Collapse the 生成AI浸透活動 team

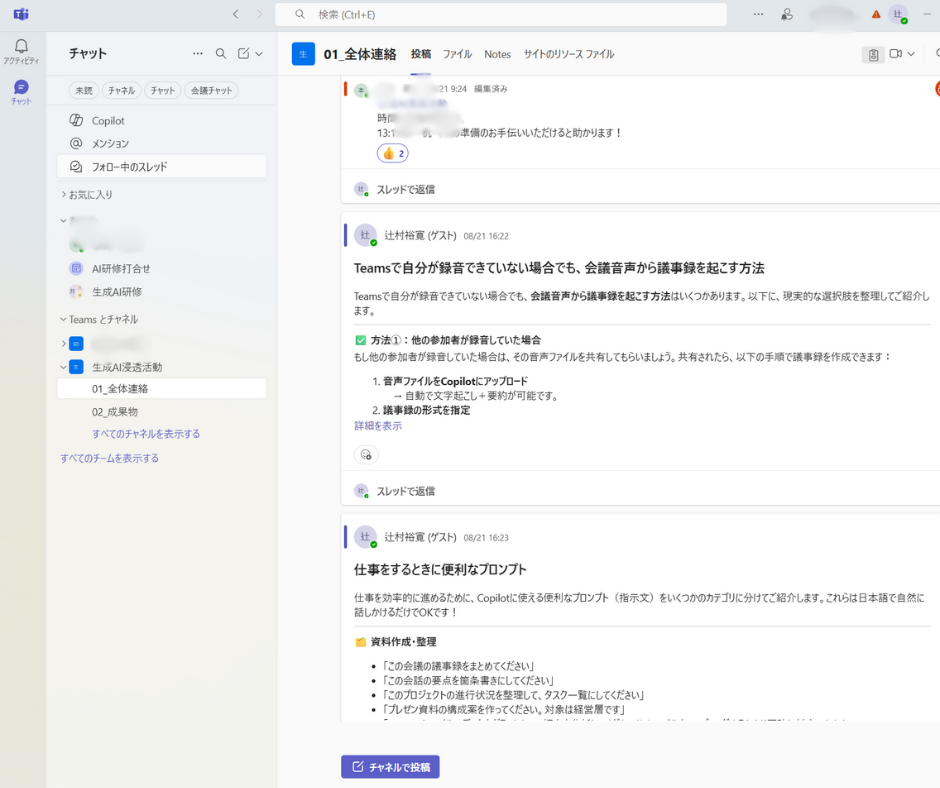64,367
